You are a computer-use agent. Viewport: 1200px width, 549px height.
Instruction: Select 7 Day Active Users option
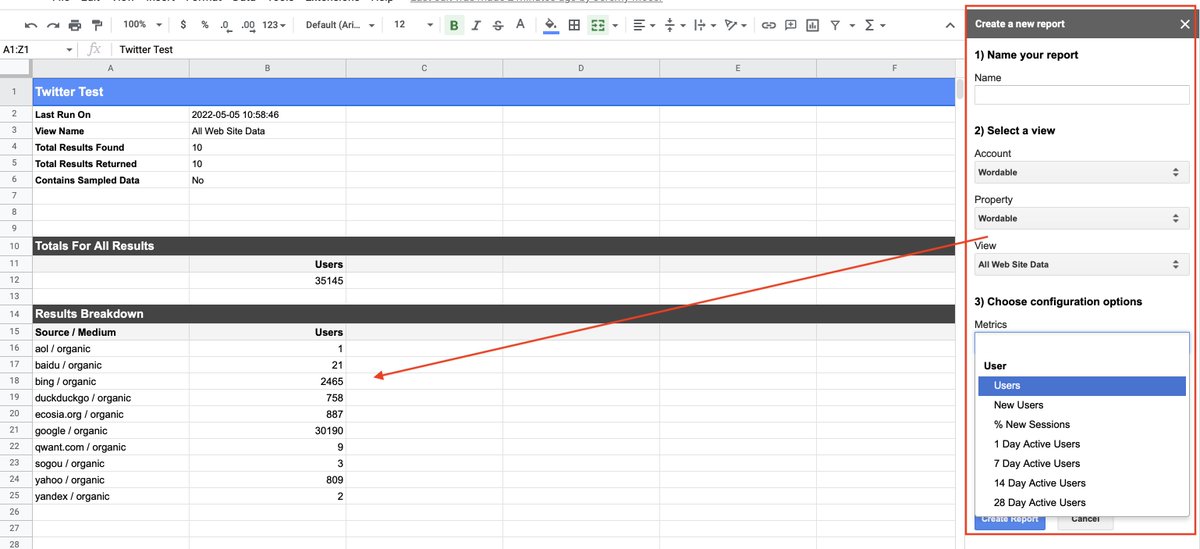pyautogui.click(x=1082, y=464)
